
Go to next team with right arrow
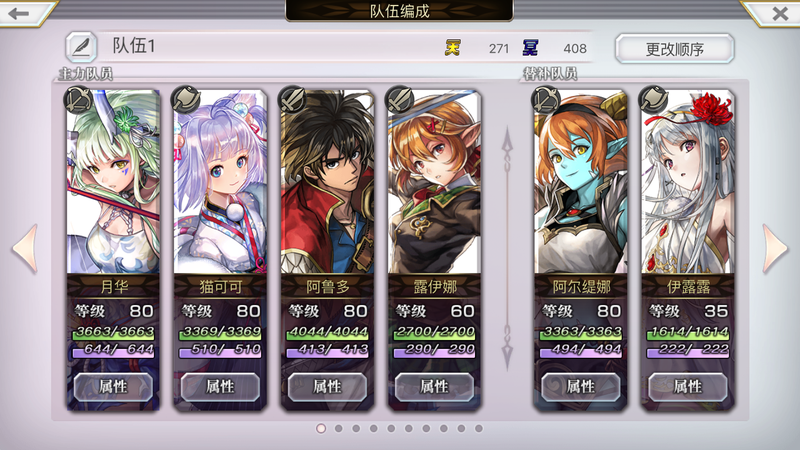click(x=774, y=248)
